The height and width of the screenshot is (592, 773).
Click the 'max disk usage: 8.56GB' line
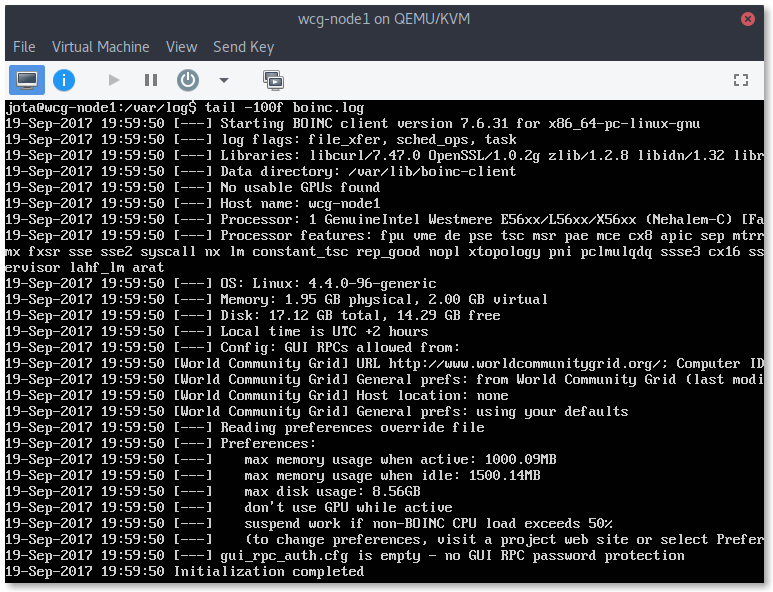213,491
